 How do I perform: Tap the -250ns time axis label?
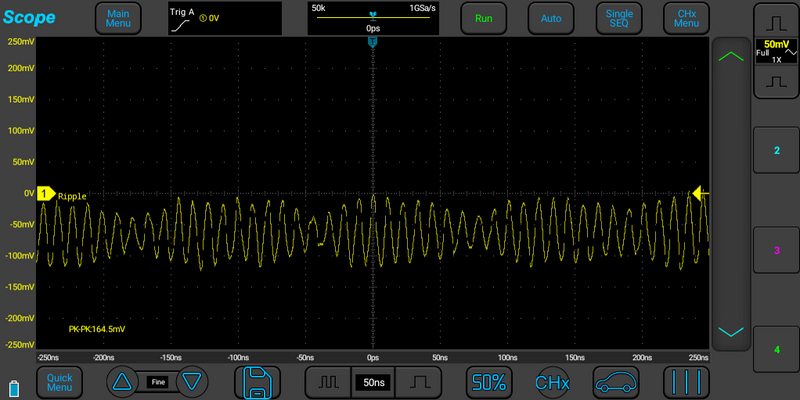coord(47,357)
